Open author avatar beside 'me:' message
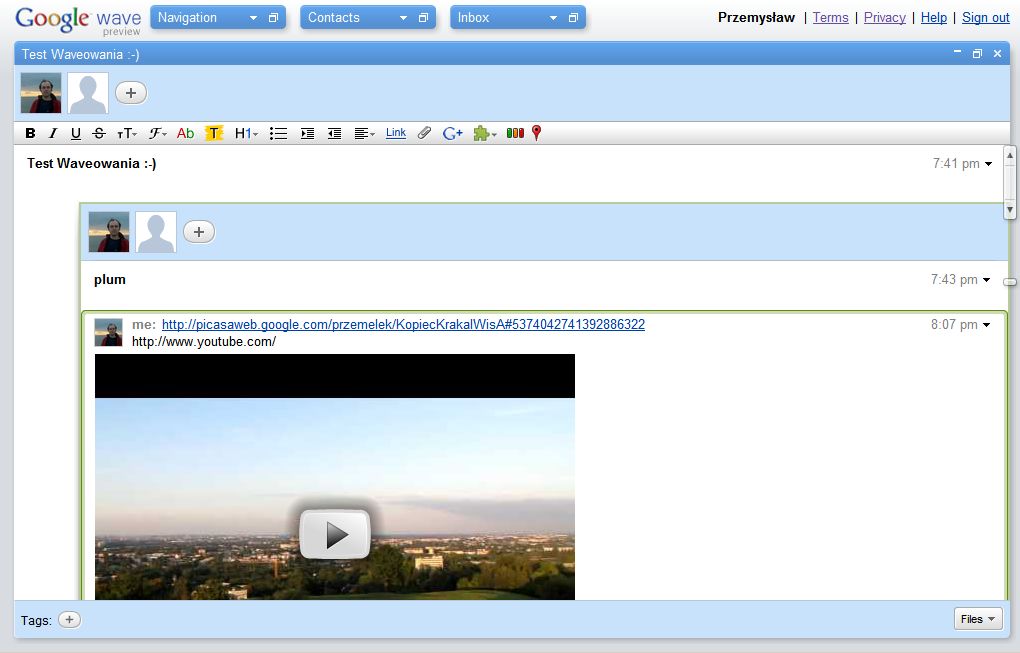 point(108,332)
